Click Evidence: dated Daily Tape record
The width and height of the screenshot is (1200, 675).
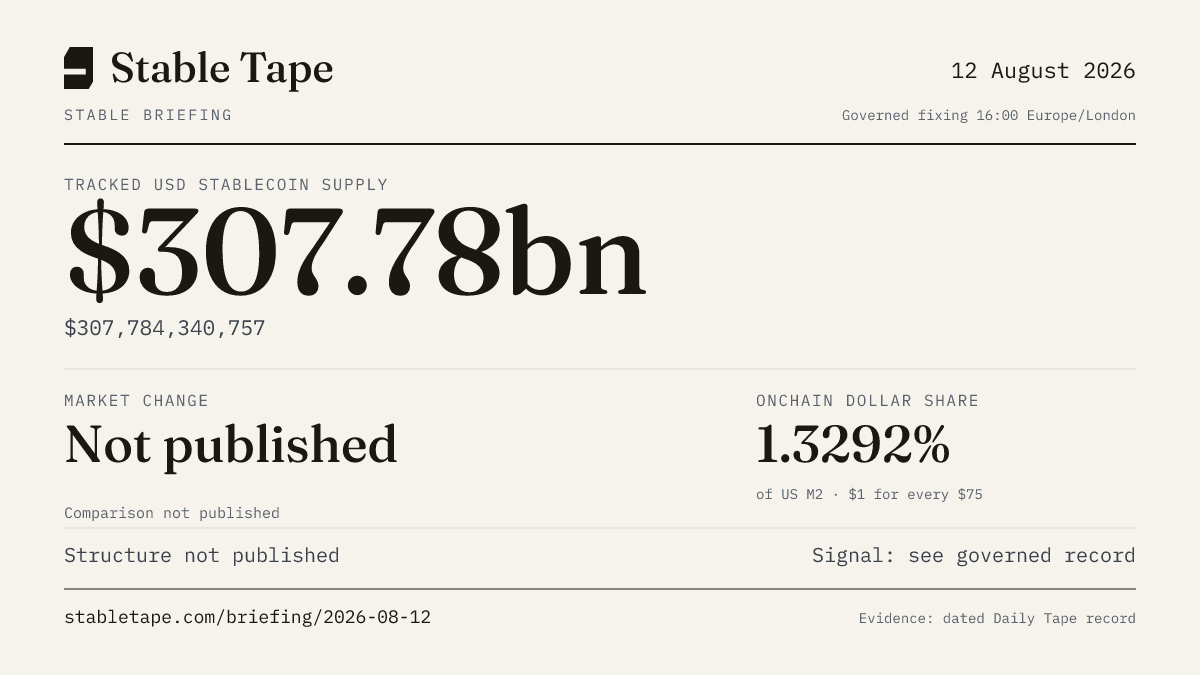click(997, 618)
